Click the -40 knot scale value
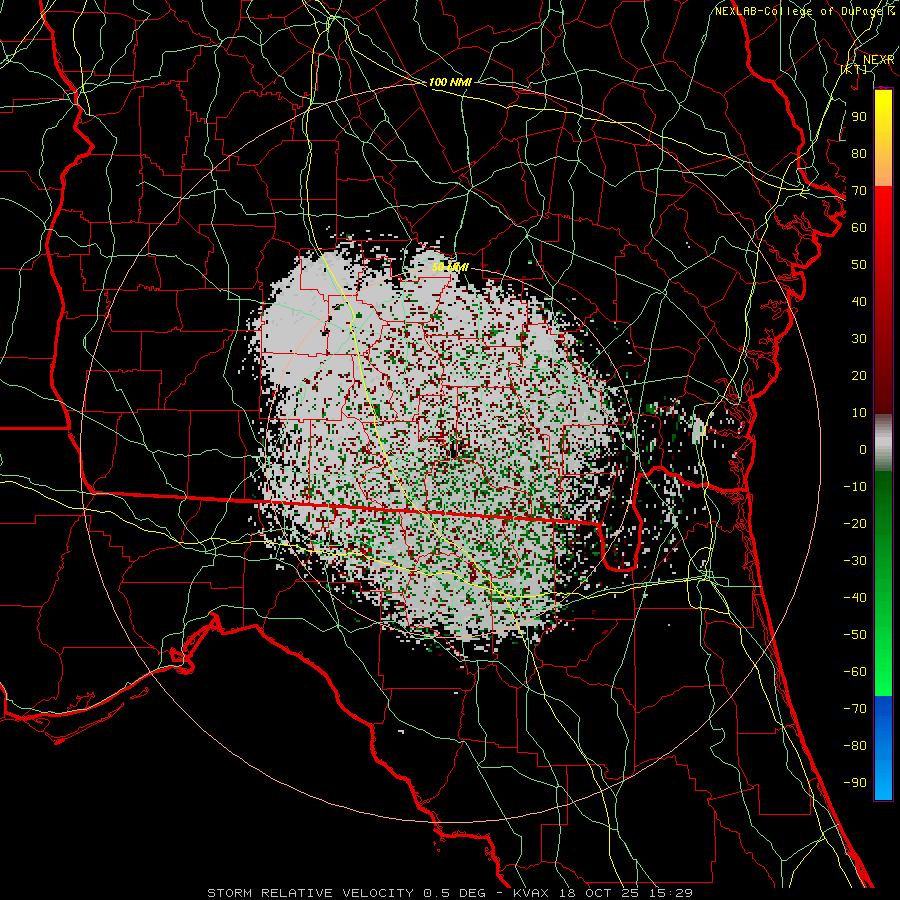 pyautogui.click(x=855, y=598)
